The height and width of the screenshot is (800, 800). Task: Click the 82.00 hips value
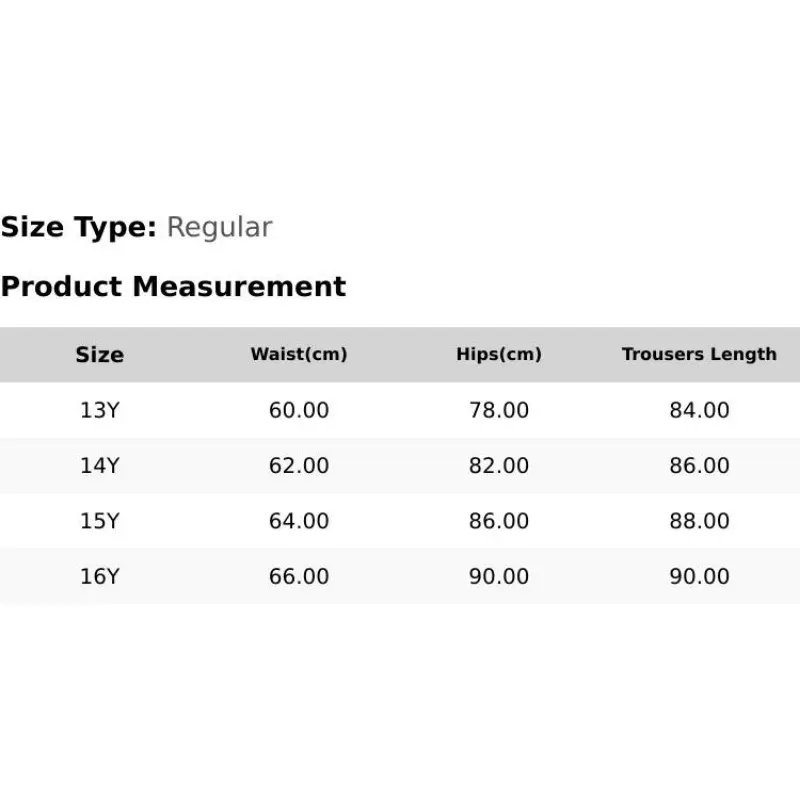[x=499, y=466]
